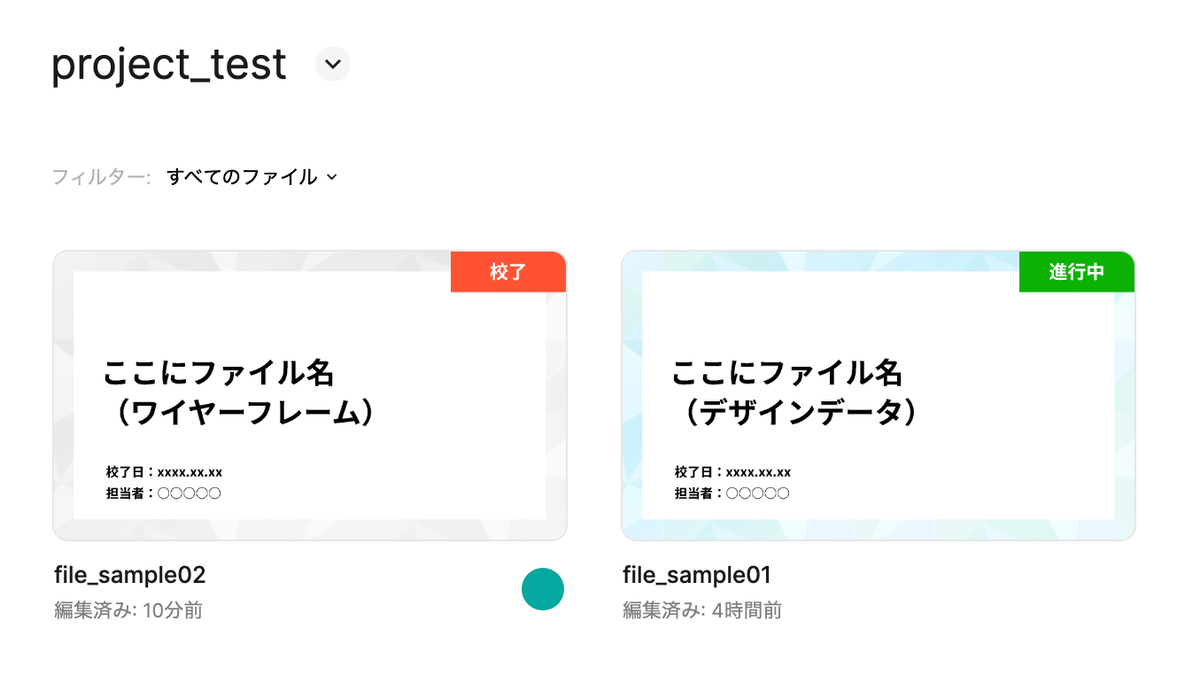Select the file_sample01 file name
Image resolution: width=1200 pixels, height=691 pixels.
pyautogui.click(x=697, y=575)
